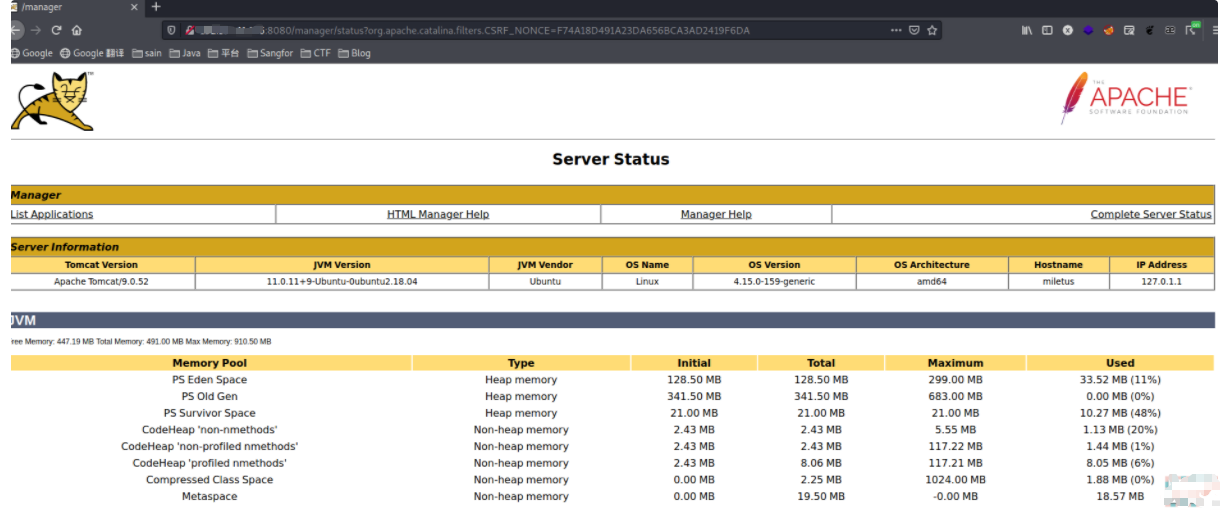Open the 平台 bookmarks folder
The width and height of the screenshot is (1224, 519).
pos(224,53)
